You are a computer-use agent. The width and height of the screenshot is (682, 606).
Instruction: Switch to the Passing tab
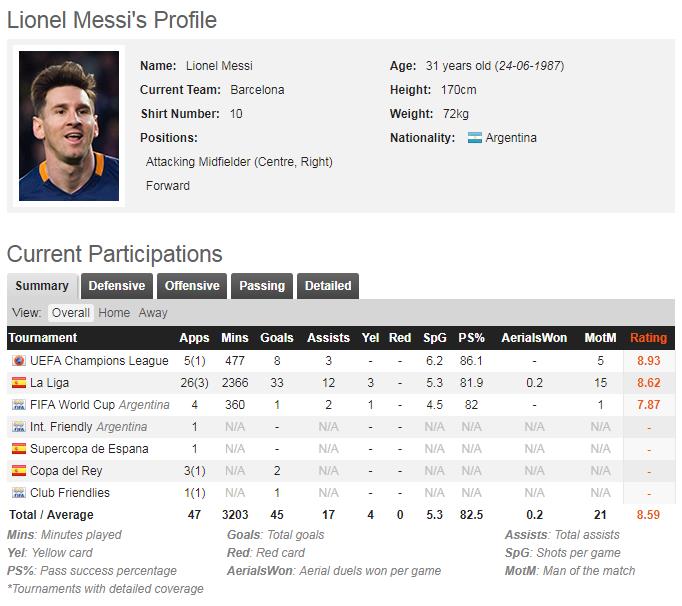[x=262, y=286]
